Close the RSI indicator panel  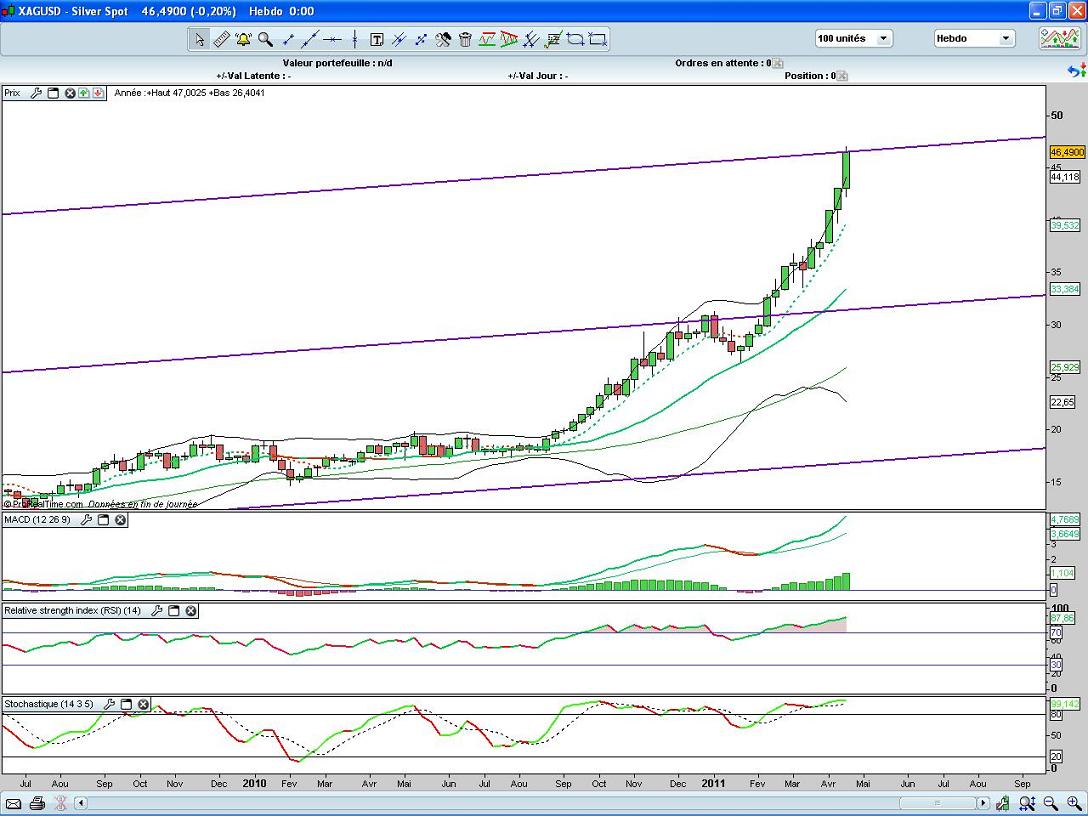(x=191, y=610)
